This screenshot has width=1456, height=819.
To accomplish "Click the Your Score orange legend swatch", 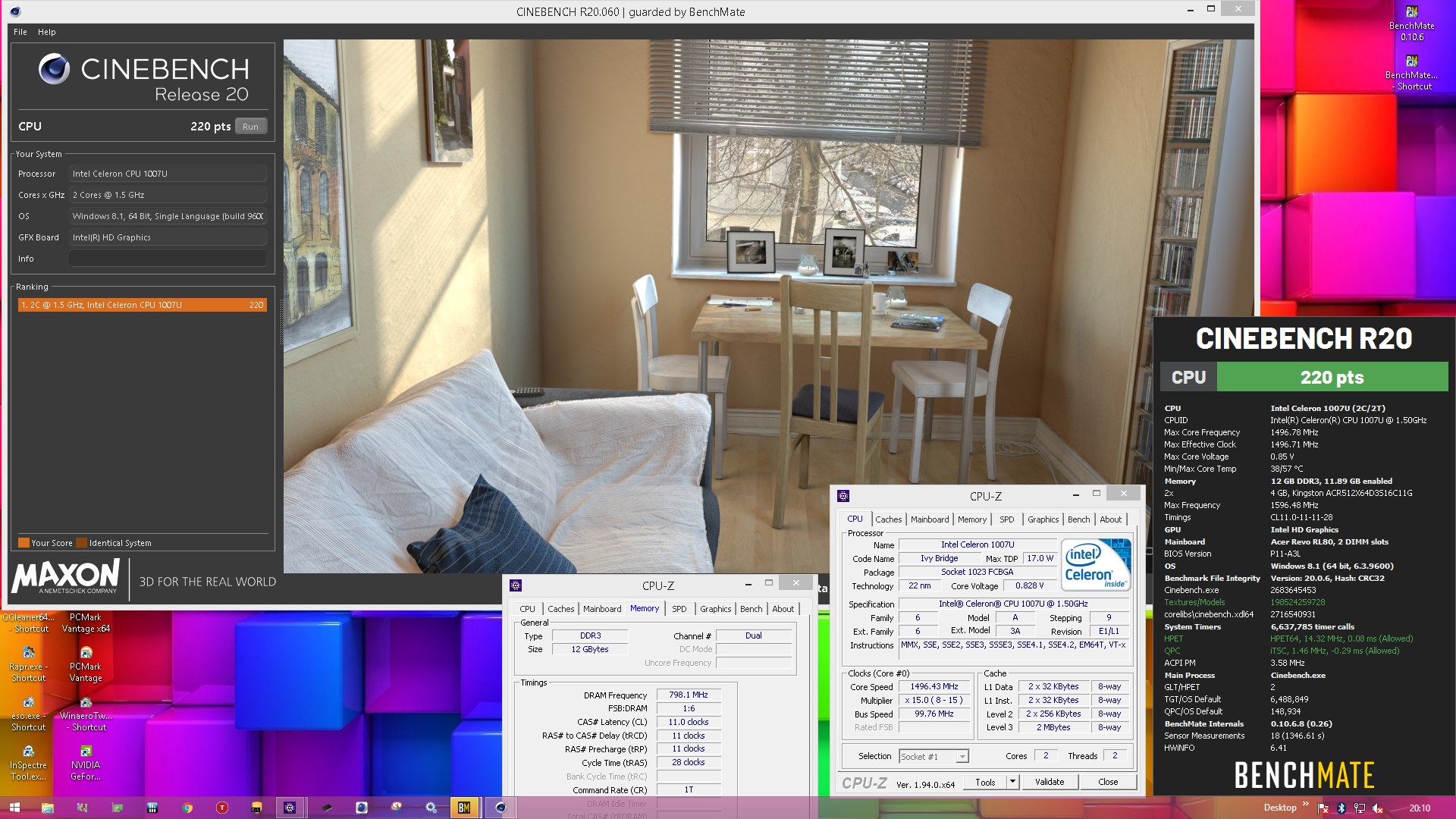I will pyautogui.click(x=24, y=543).
